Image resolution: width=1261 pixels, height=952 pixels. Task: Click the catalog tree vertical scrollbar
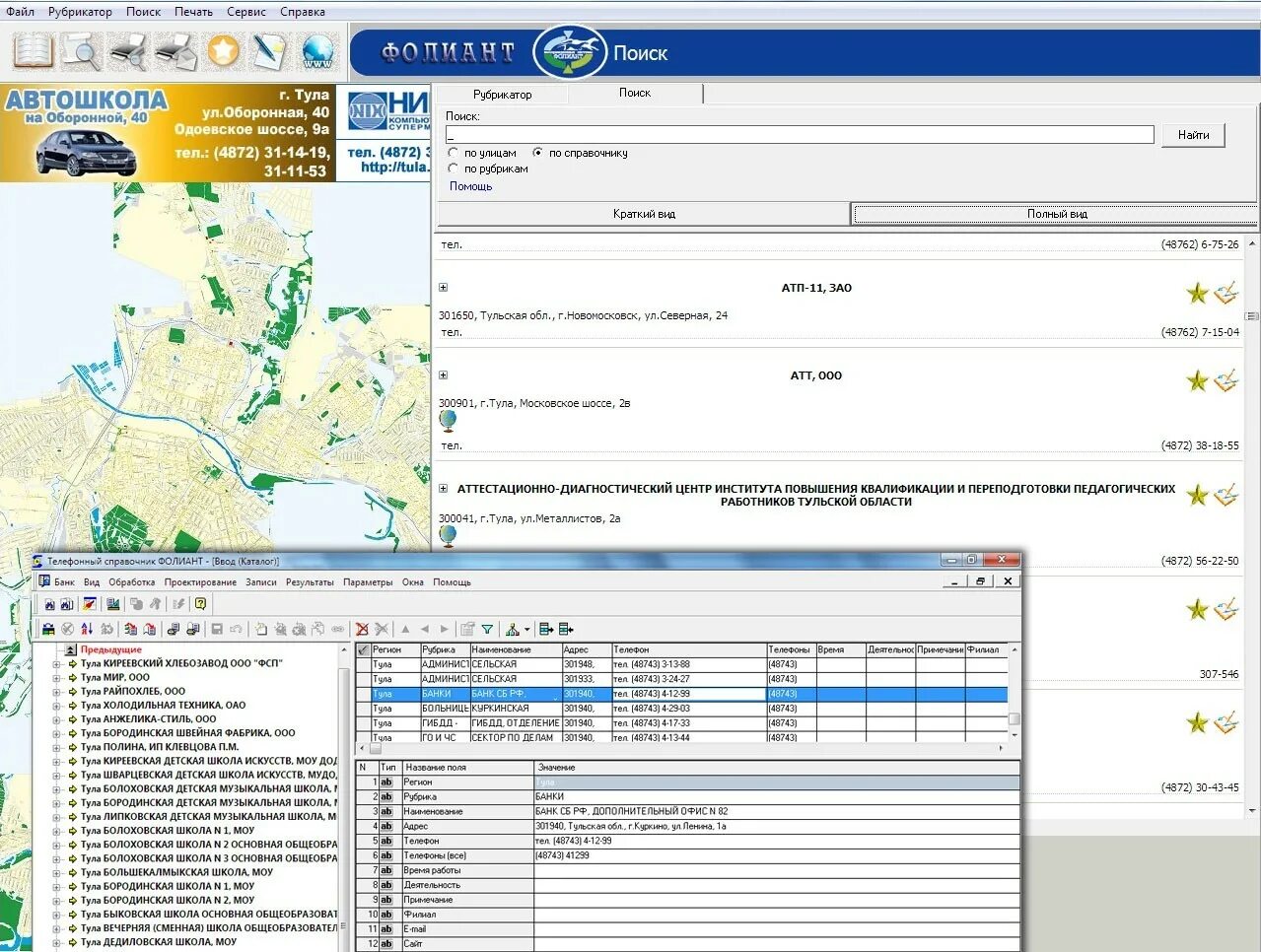click(344, 796)
